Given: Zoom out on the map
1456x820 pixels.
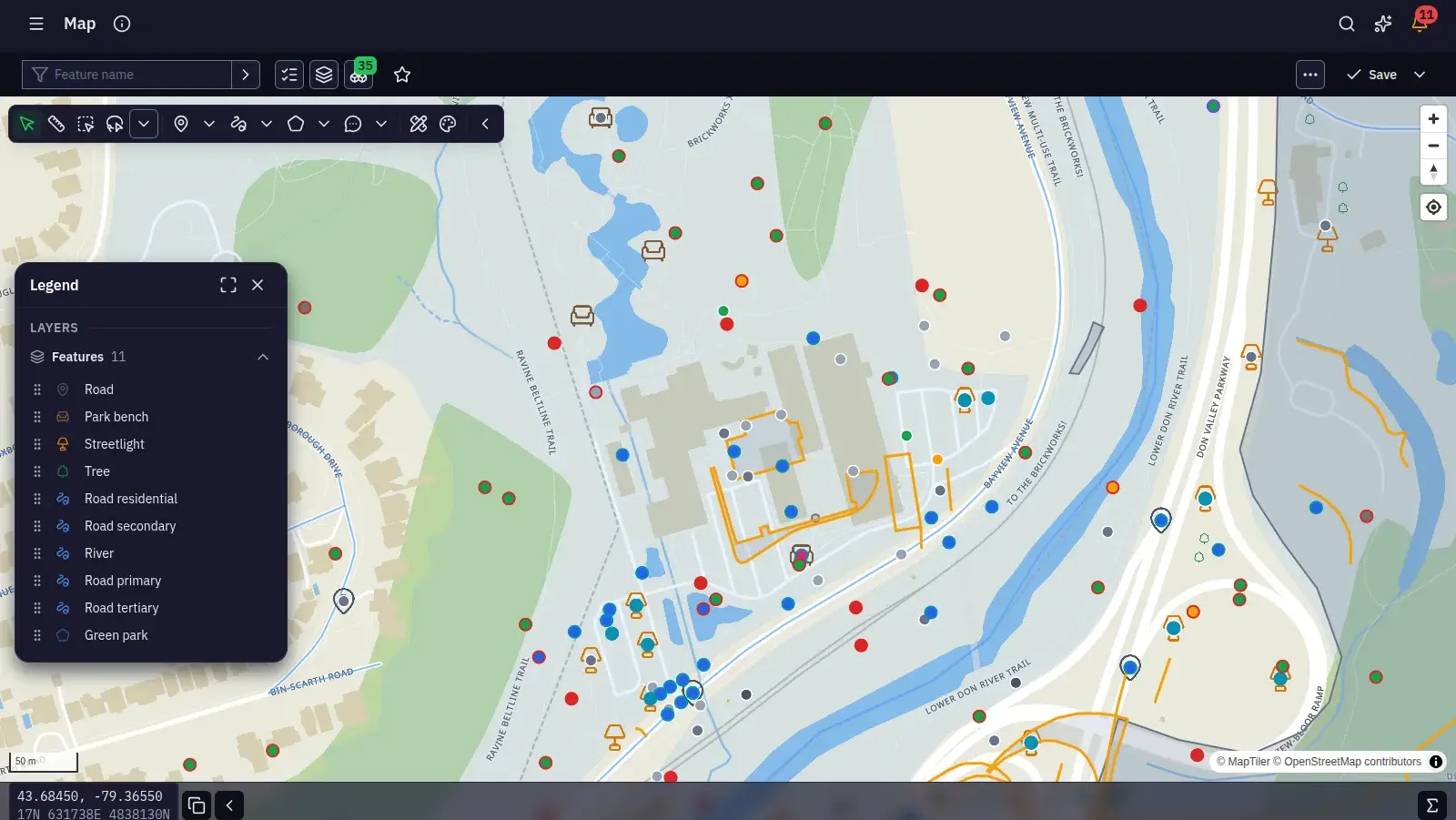Looking at the screenshot, I should tap(1433, 146).
